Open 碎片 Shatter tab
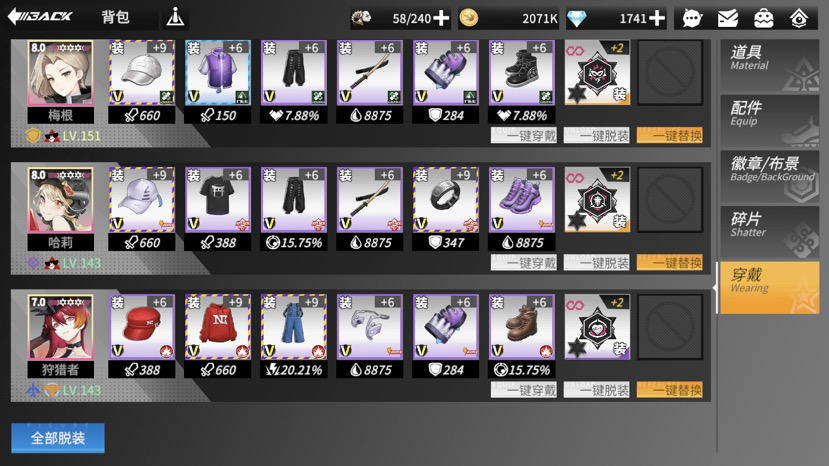 (x=770, y=233)
